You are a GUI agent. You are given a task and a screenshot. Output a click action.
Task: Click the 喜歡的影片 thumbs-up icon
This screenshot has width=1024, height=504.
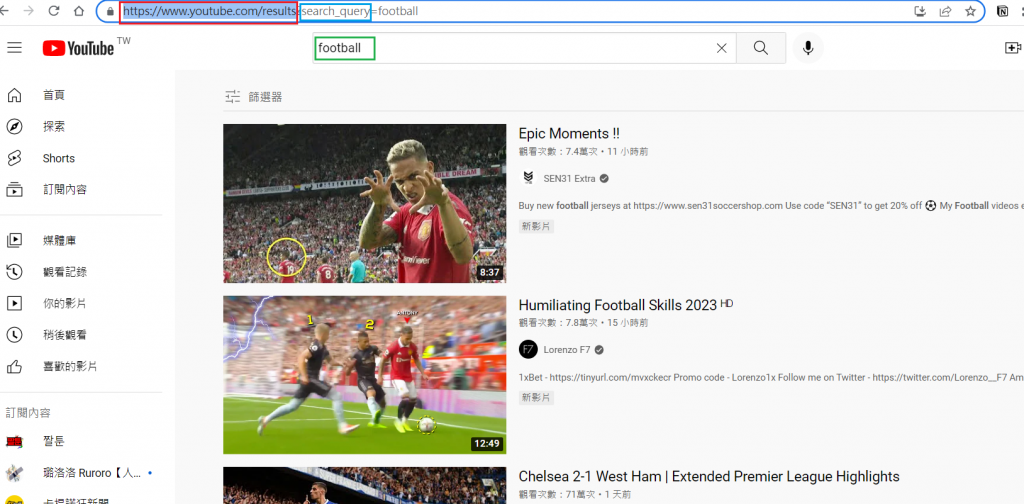click(x=14, y=366)
